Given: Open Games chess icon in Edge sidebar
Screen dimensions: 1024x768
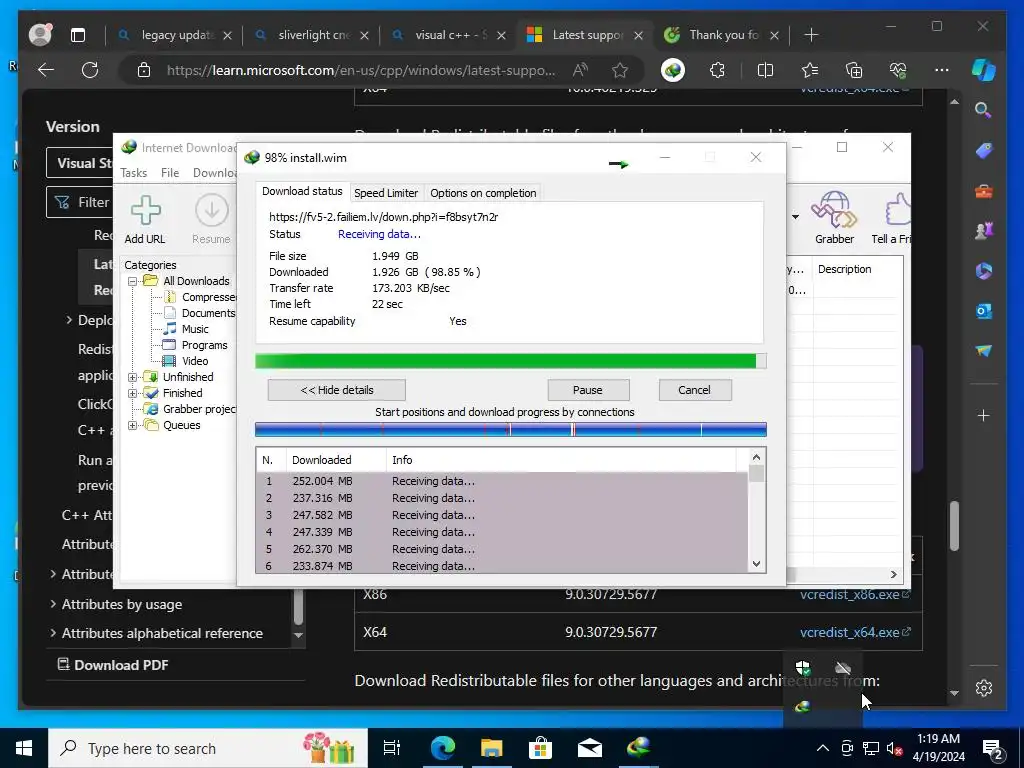Looking at the screenshot, I should (x=984, y=231).
